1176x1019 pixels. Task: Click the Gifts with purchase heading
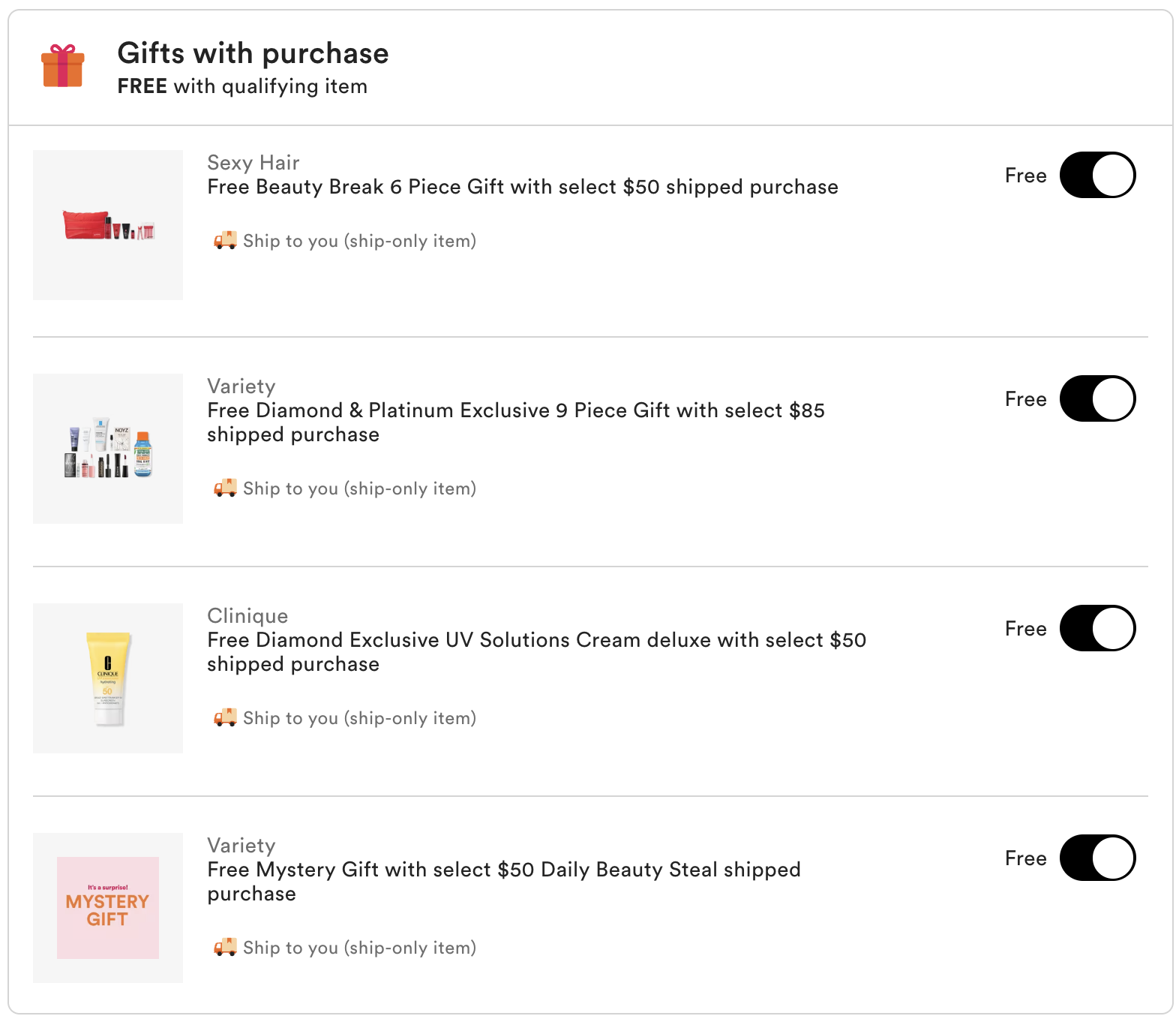click(x=253, y=54)
